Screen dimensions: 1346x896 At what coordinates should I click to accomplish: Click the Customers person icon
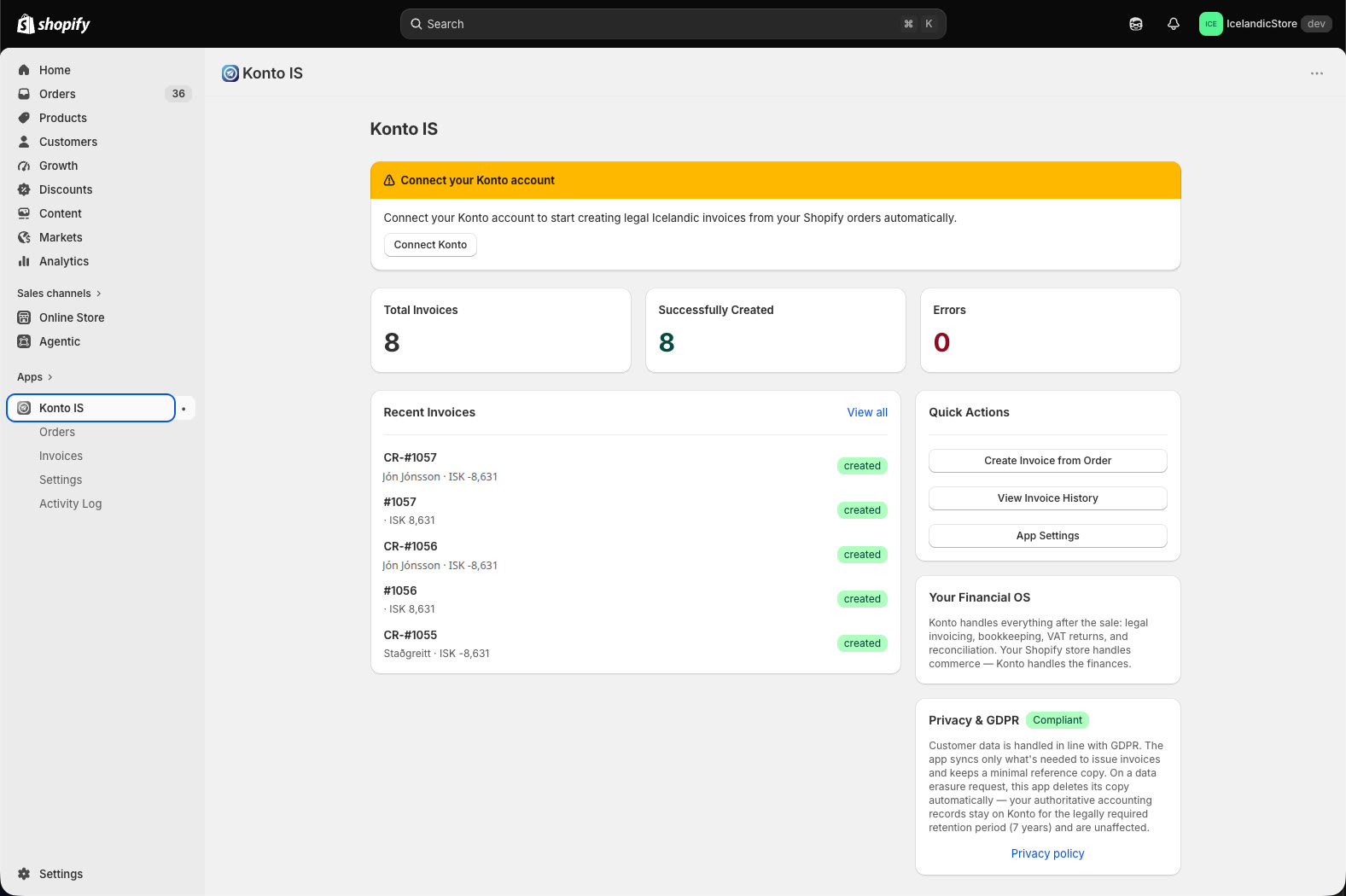24,142
